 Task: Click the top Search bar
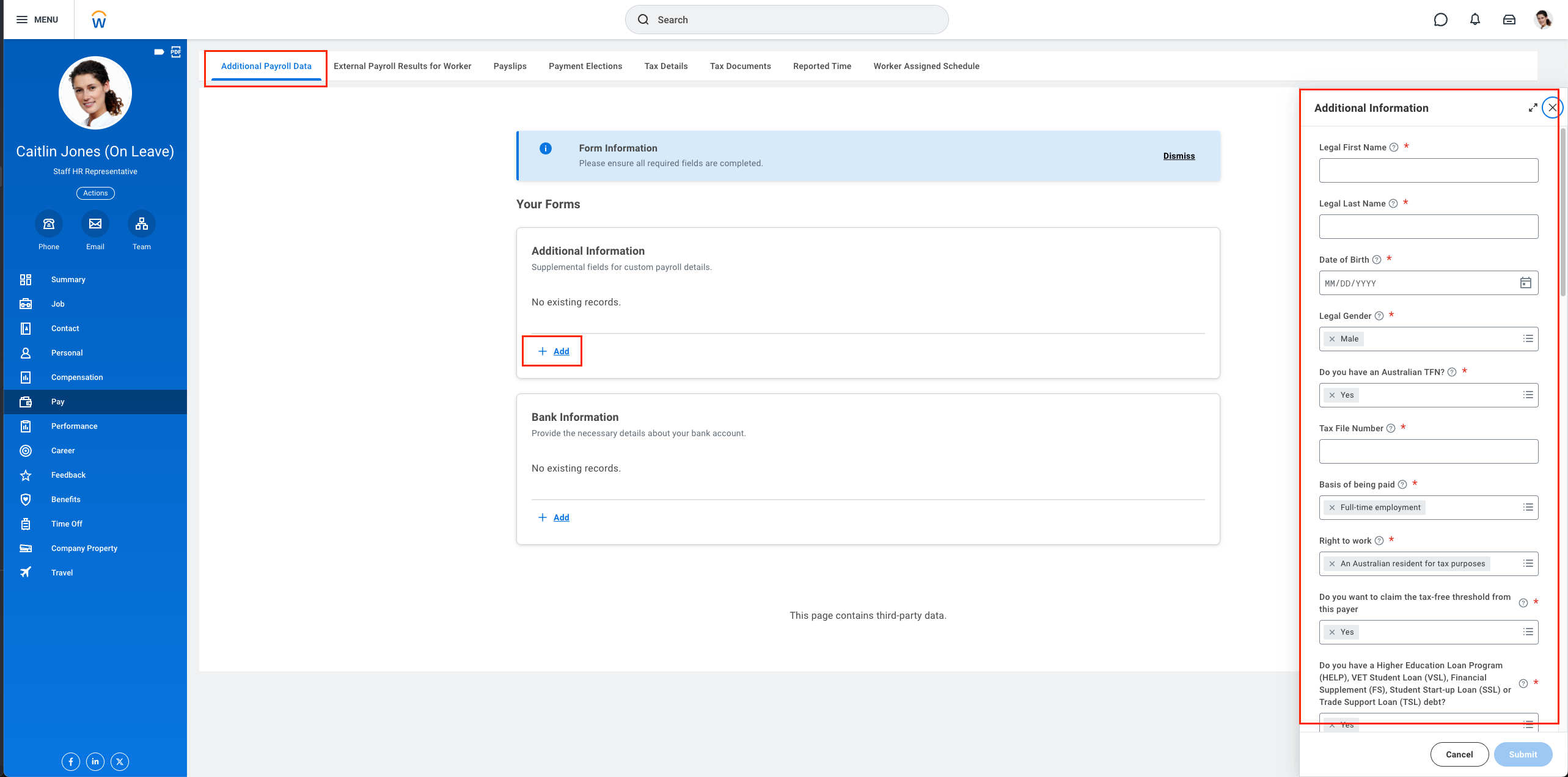pos(786,20)
